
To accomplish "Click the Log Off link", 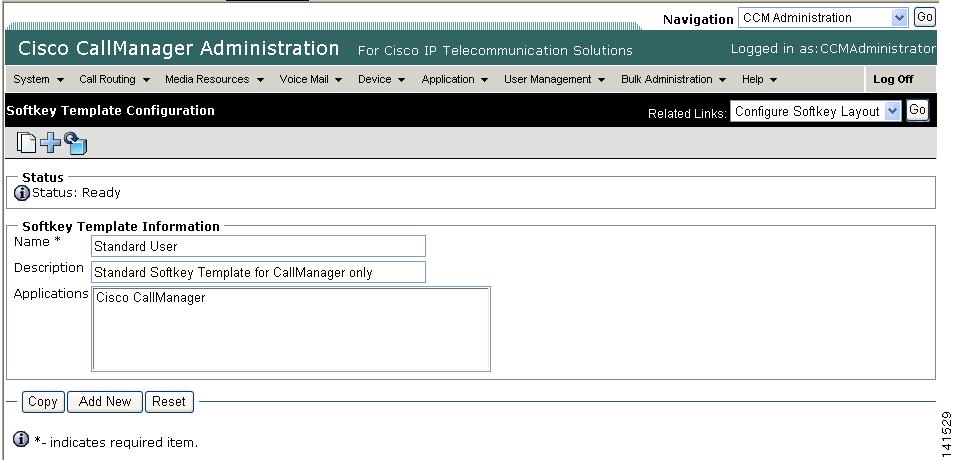I will [893, 79].
